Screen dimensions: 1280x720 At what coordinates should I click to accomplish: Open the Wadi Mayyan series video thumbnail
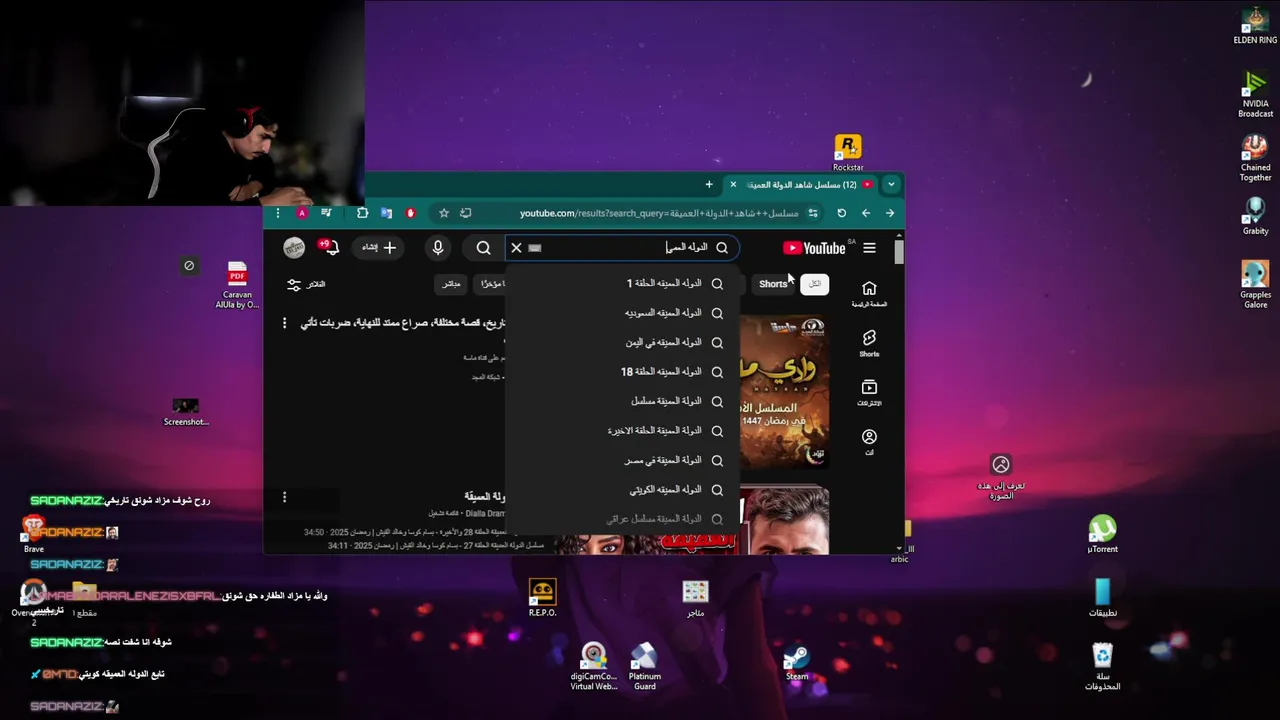pyautogui.click(x=784, y=392)
